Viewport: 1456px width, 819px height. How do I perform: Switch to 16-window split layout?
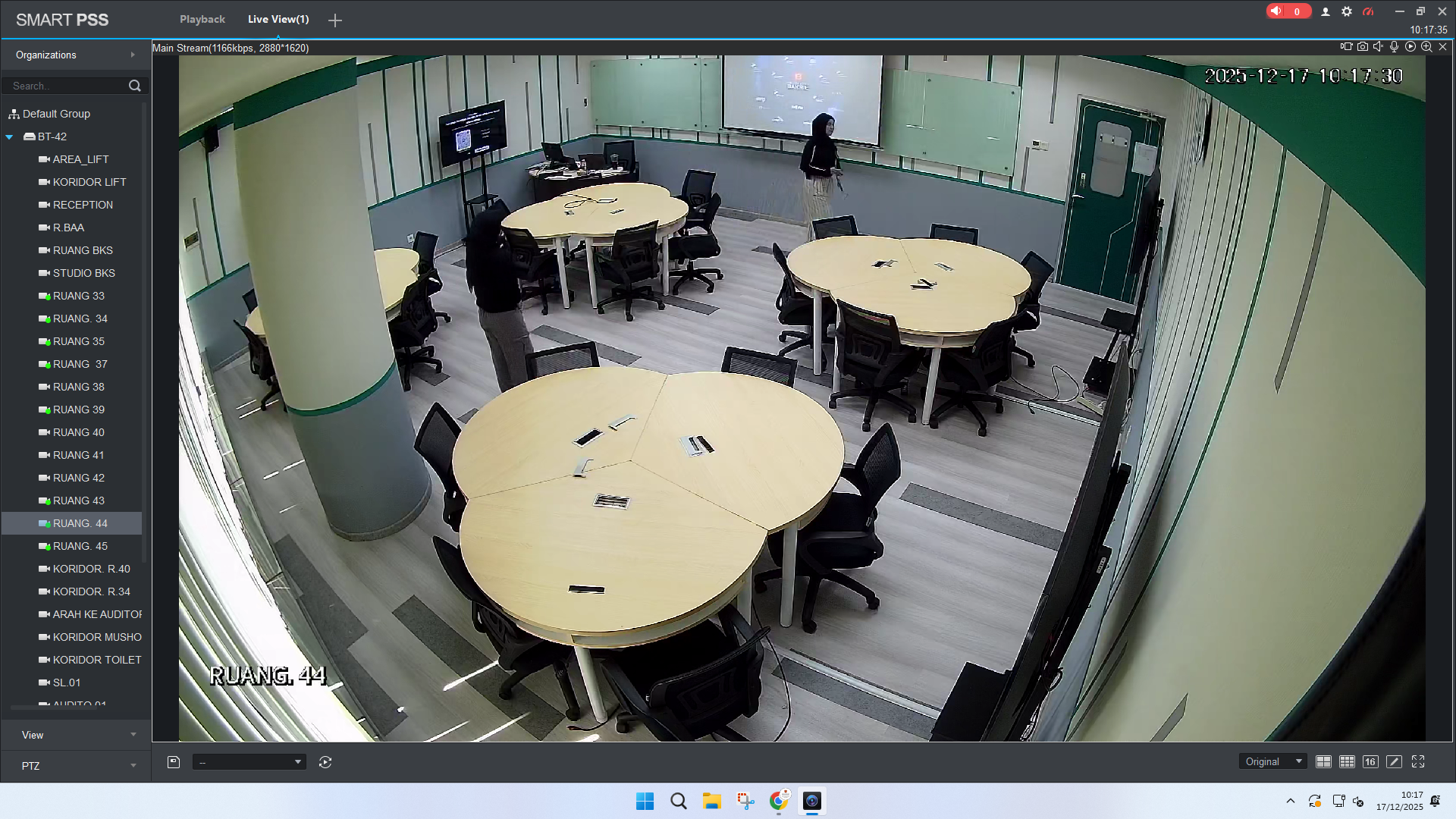click(x=1370, y=761)
